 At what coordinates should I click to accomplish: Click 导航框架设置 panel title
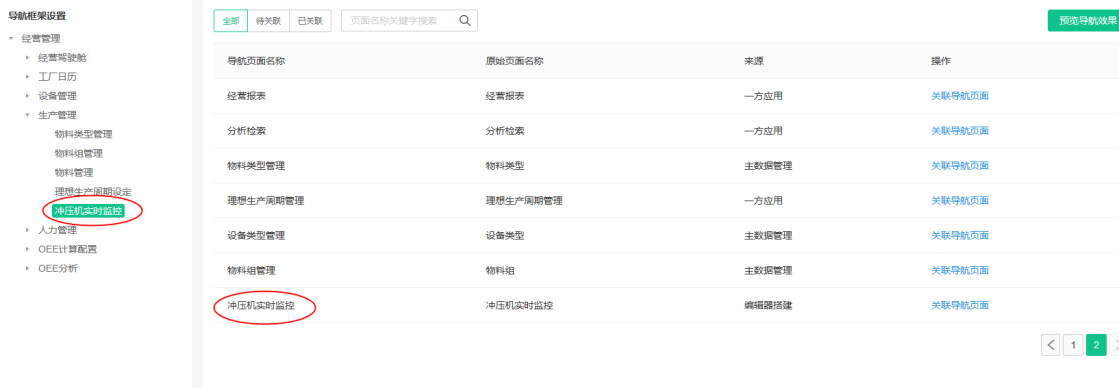(37, 15)
